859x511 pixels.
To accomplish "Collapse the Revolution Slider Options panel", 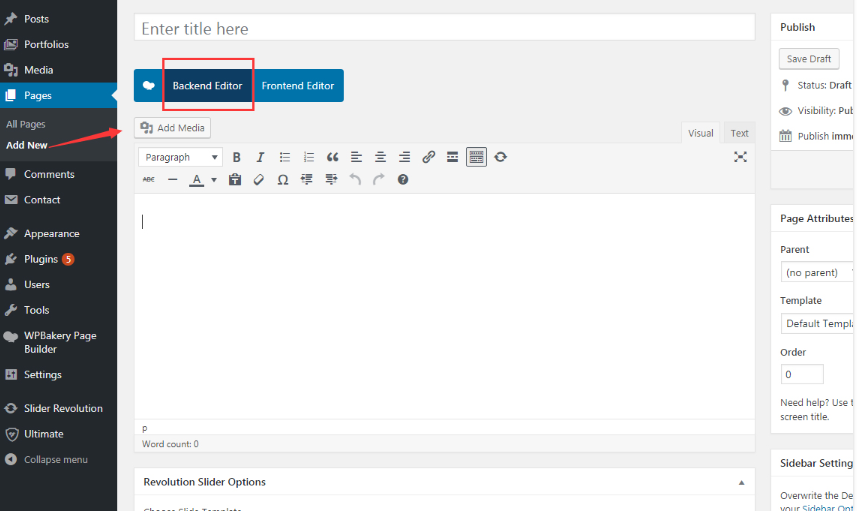I will [x=741, y=483].
